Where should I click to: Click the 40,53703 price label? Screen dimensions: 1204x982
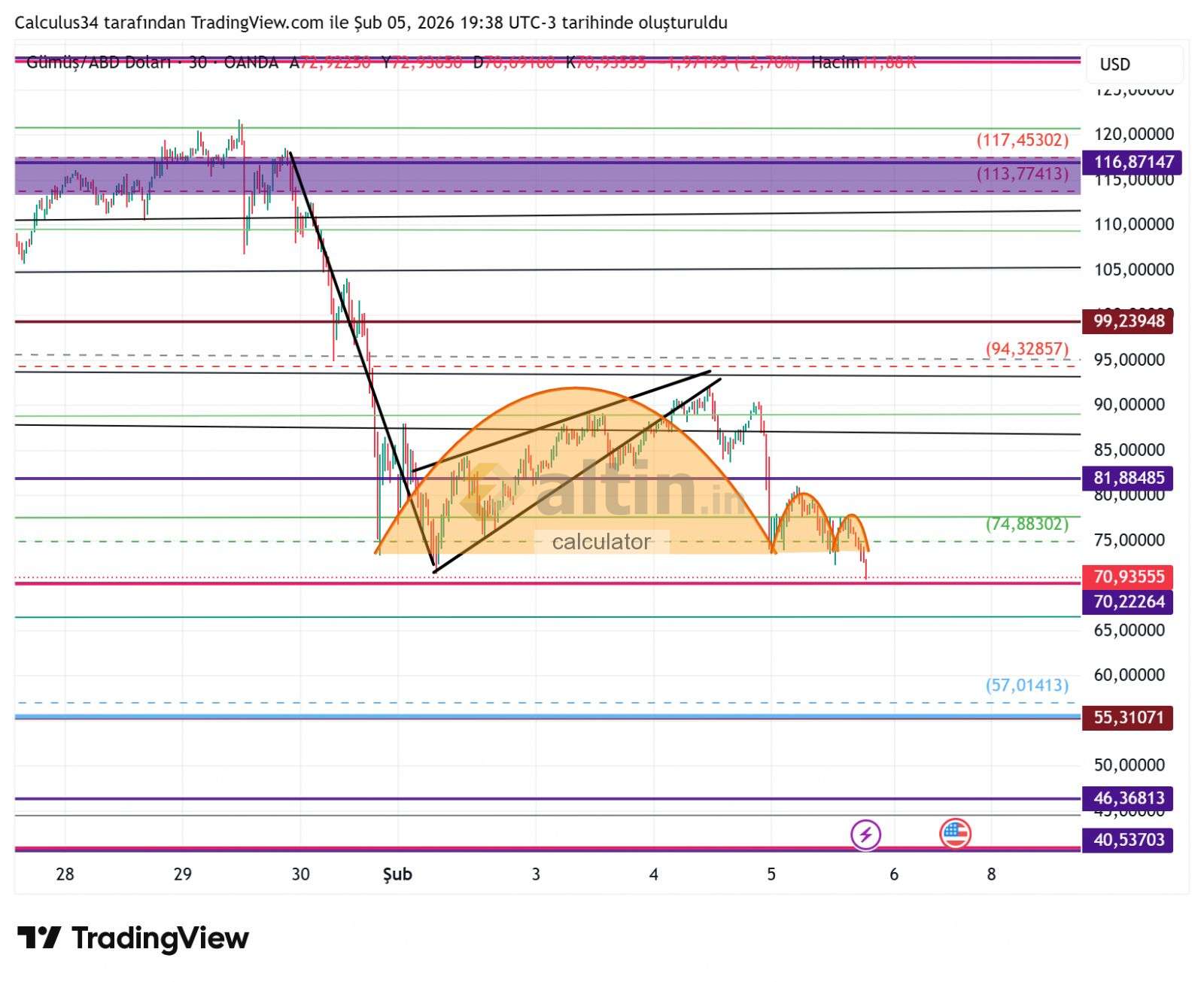(x=1128, y=840)
